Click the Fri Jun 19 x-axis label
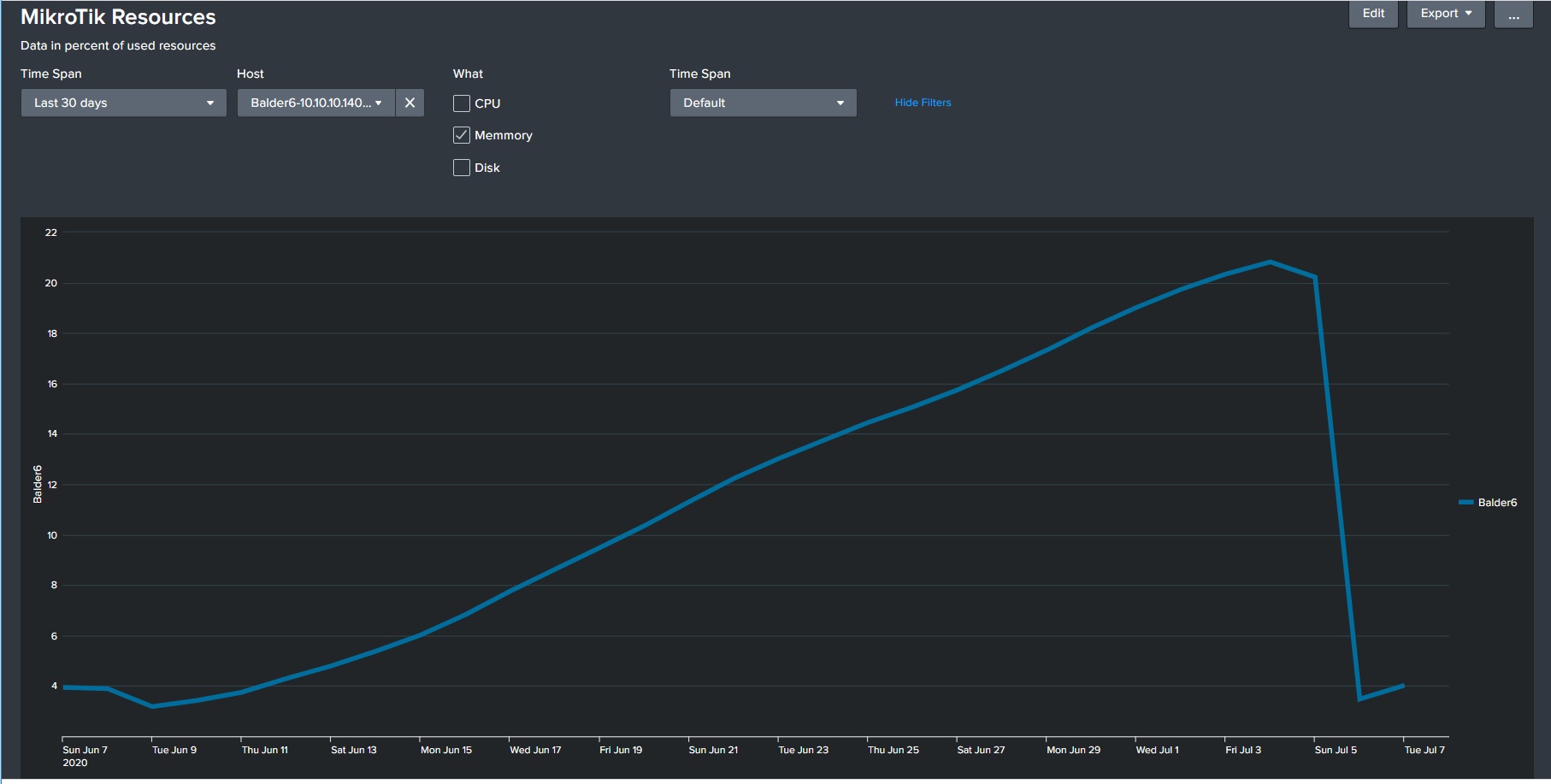 pyautogui.click(x=621, y=750)
